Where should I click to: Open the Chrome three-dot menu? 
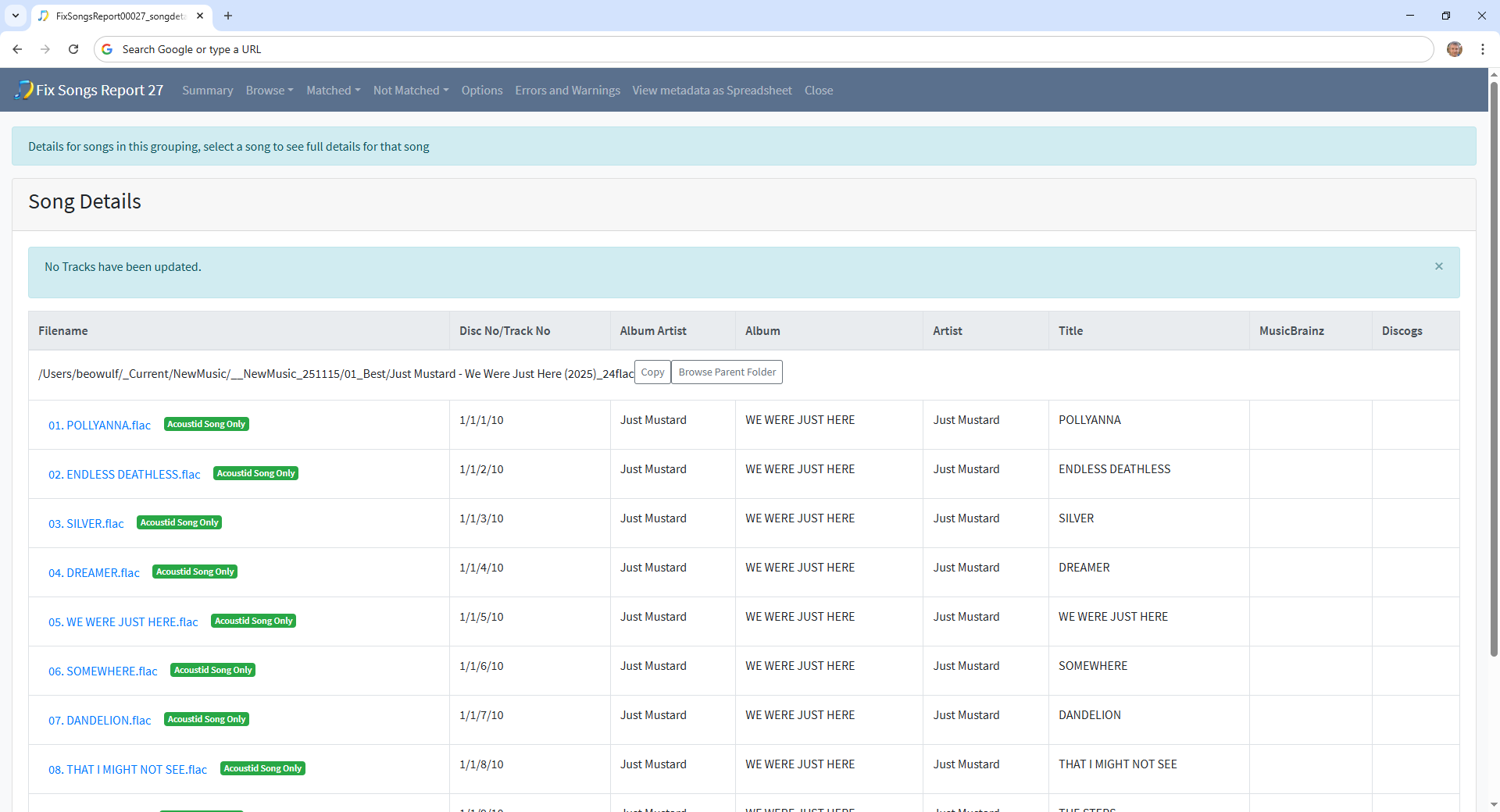[1482, 49]
